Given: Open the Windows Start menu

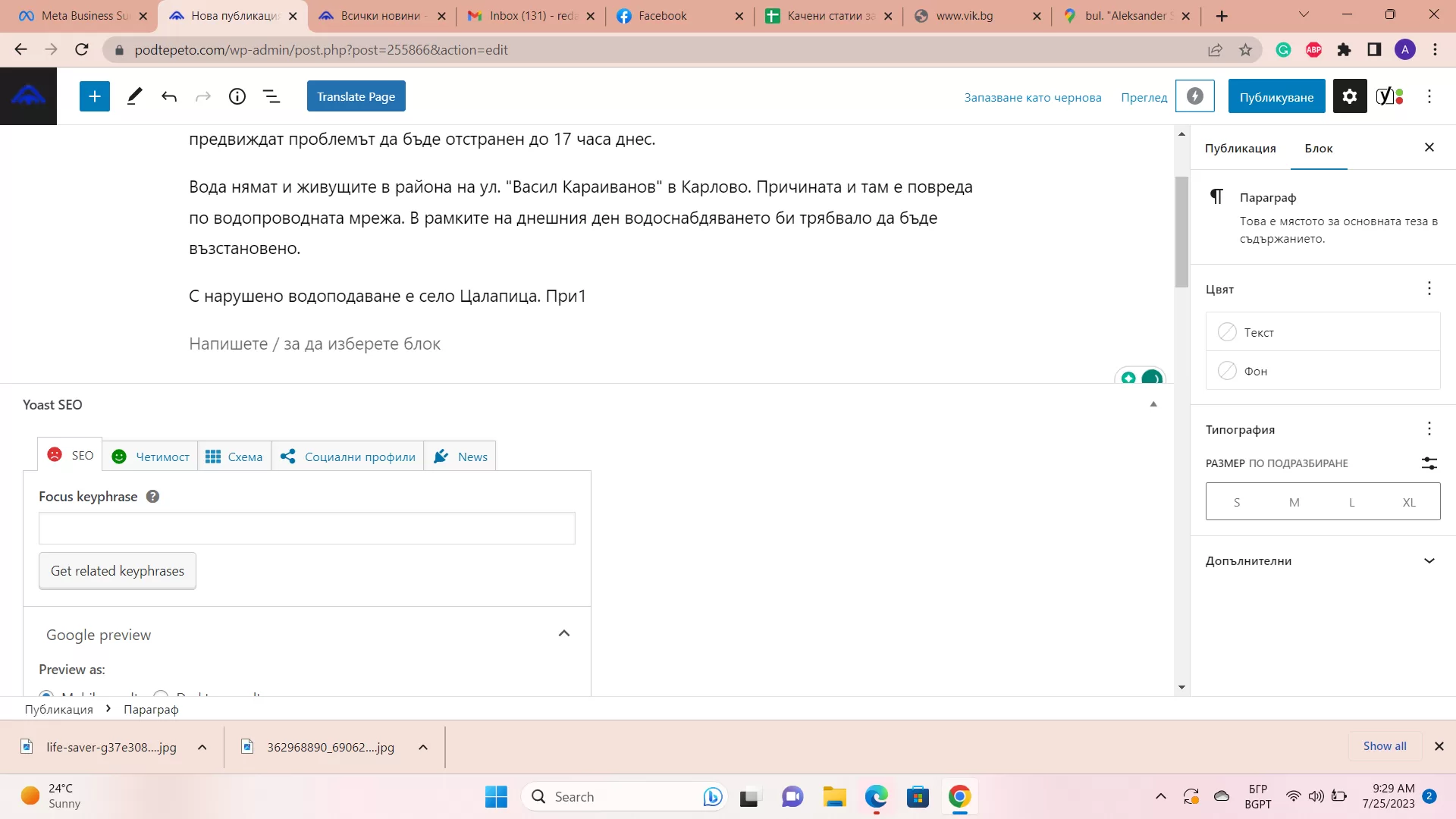Looking at the screenshot, I should coord(496,796).
